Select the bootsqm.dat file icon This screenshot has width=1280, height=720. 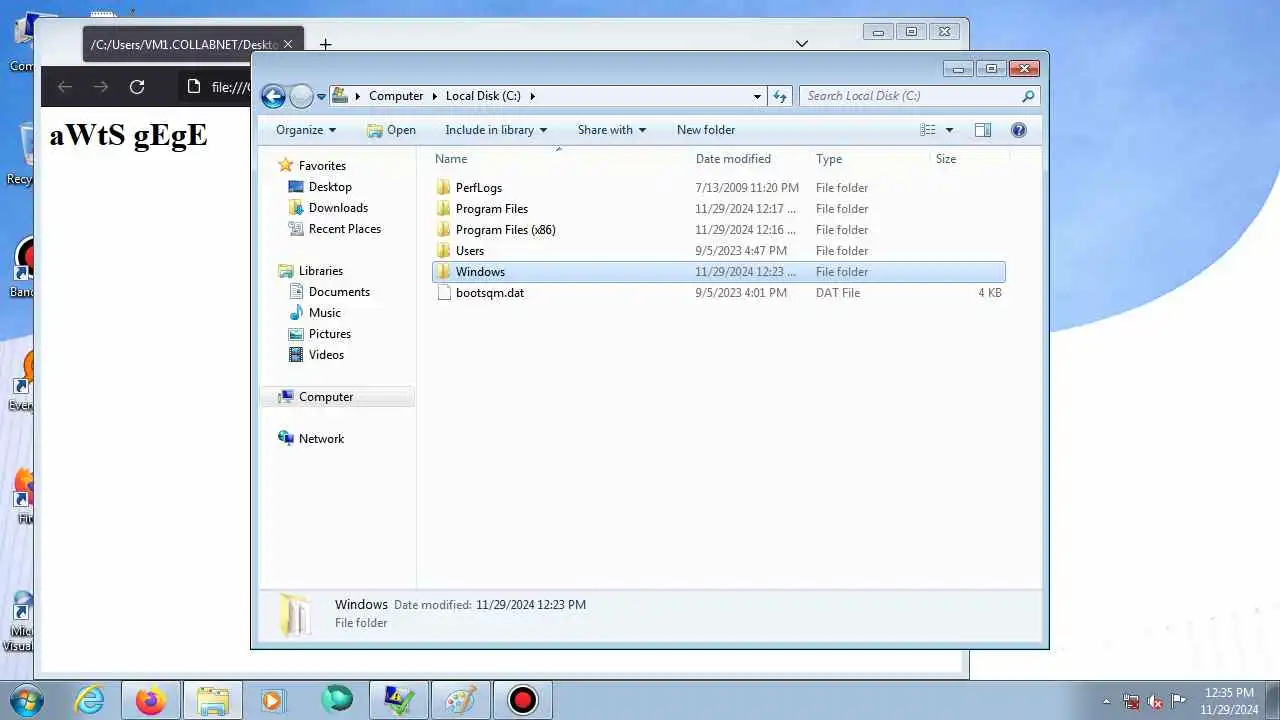pyautogui.click(x=444, y=293)
